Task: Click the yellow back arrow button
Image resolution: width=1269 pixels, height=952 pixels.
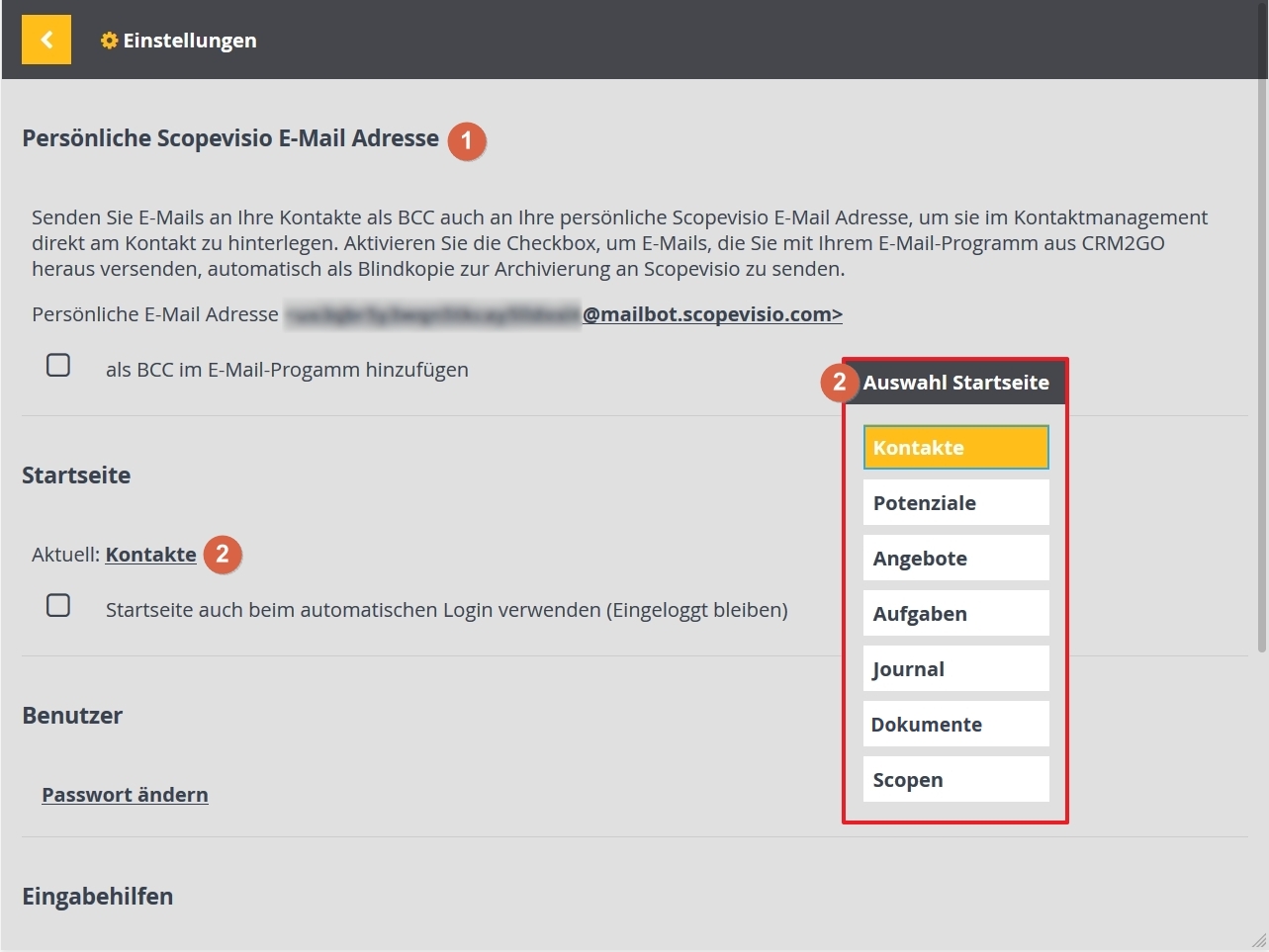Action: [46, 40]
